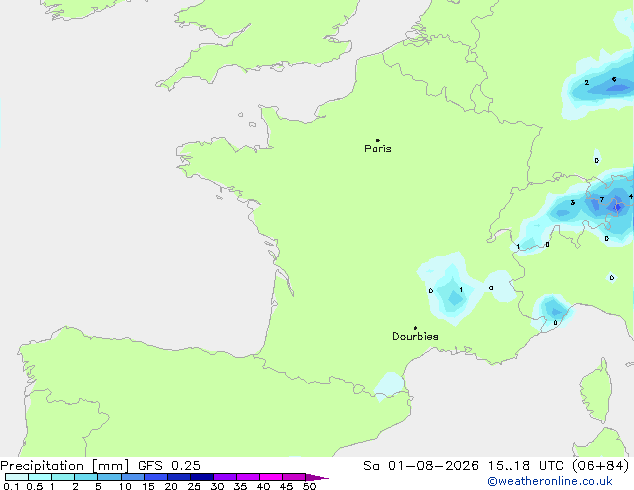Viewport: 634px width, 490px height.
Task: Pick the 30–35 mm purple legend swatch
Action: (224, 477)
